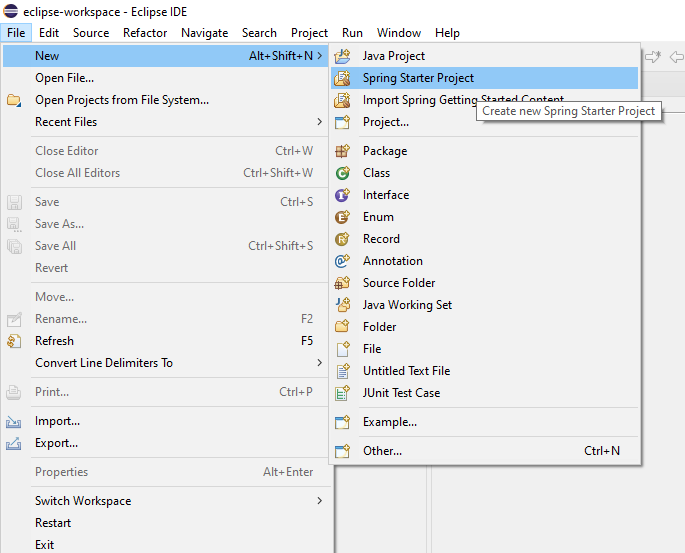
Task: Click the Export icon in File menu
Action: coord(14,443)
